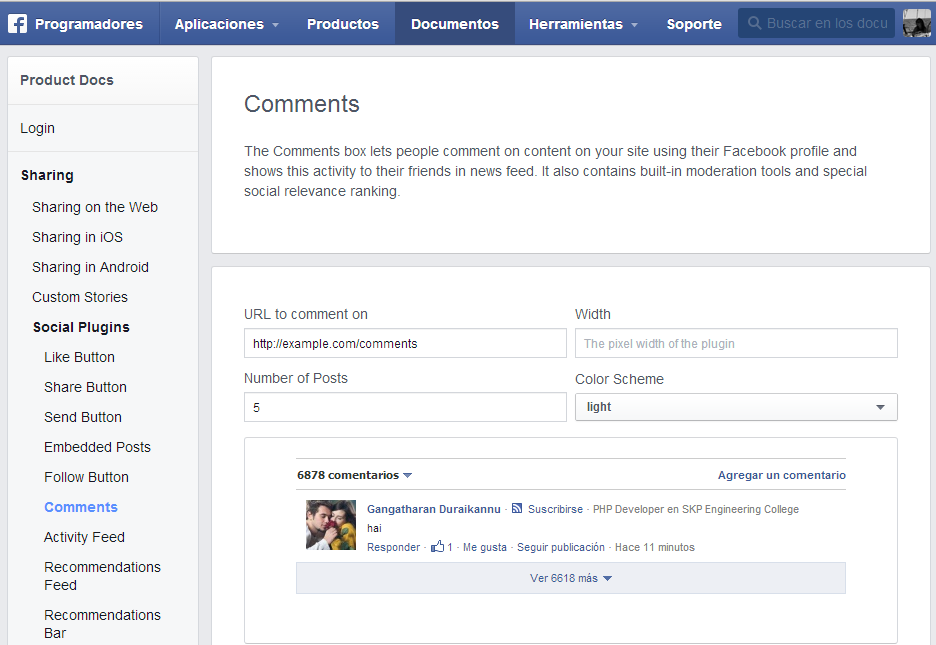Click Agregar un comentario
The image size is (936, 645).
pyautogui.click(x=781, y=475)
